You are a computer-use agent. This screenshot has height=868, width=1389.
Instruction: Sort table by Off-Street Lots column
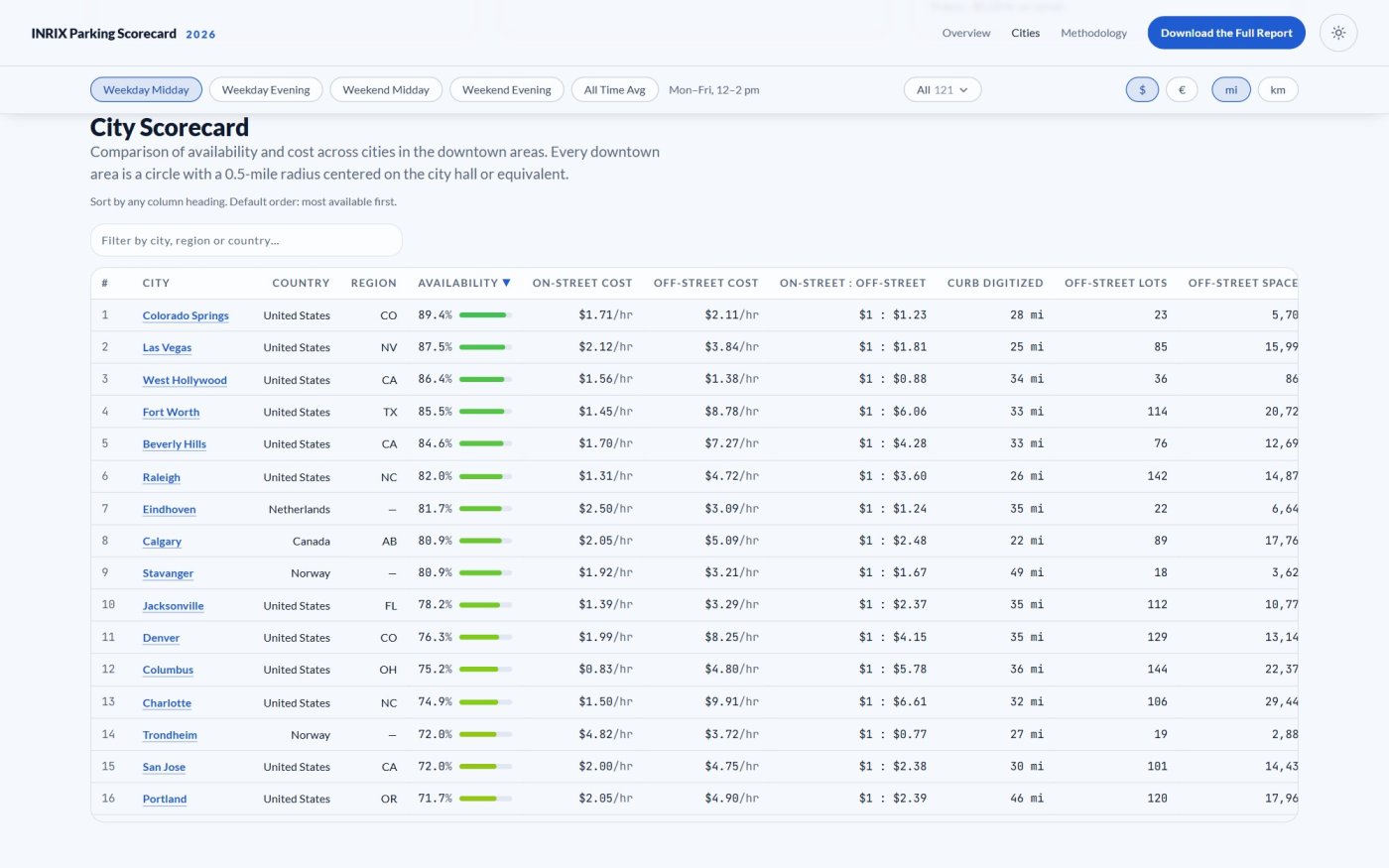1116,283
